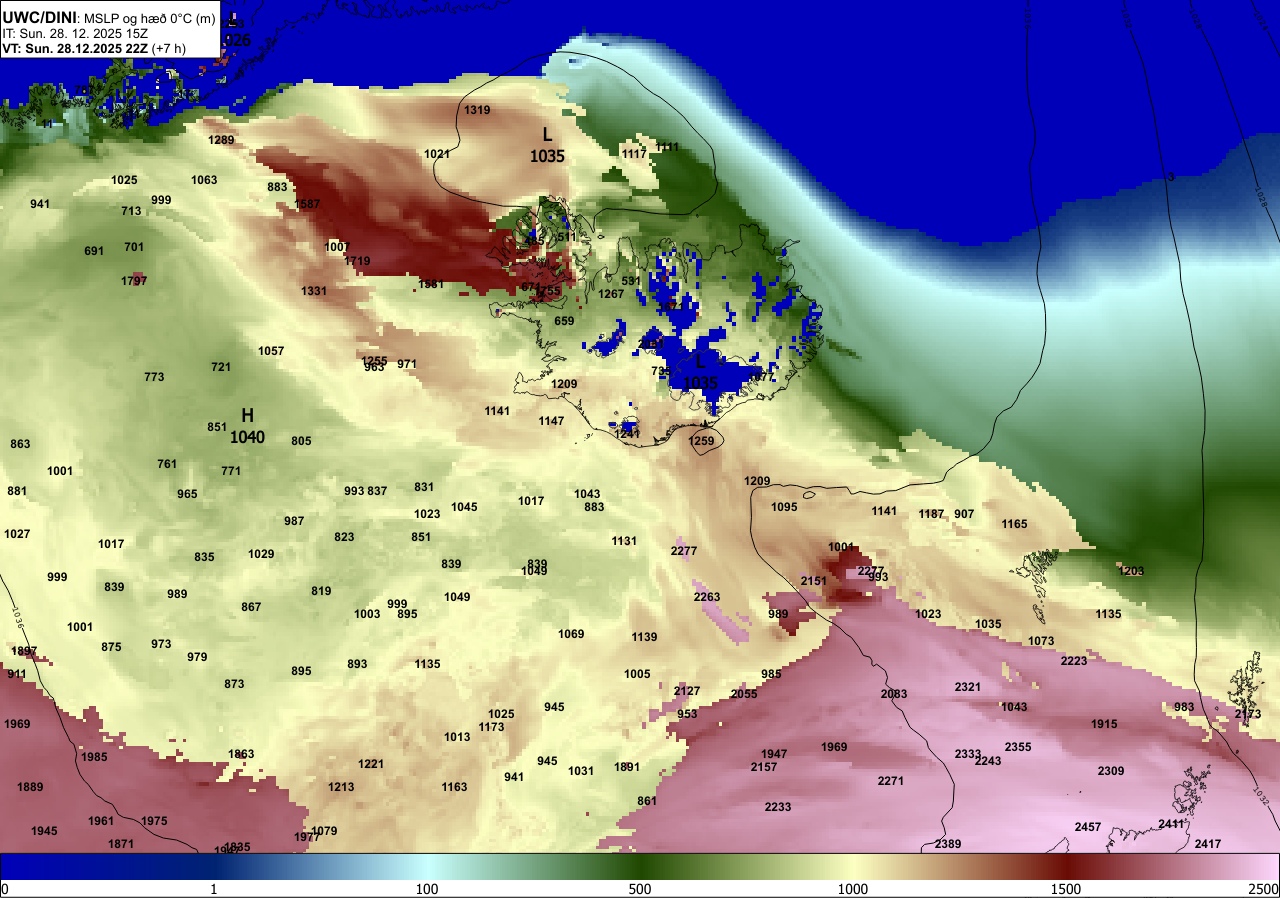Click the height value 1163
Screen dimensions: 1280x898
454,787
